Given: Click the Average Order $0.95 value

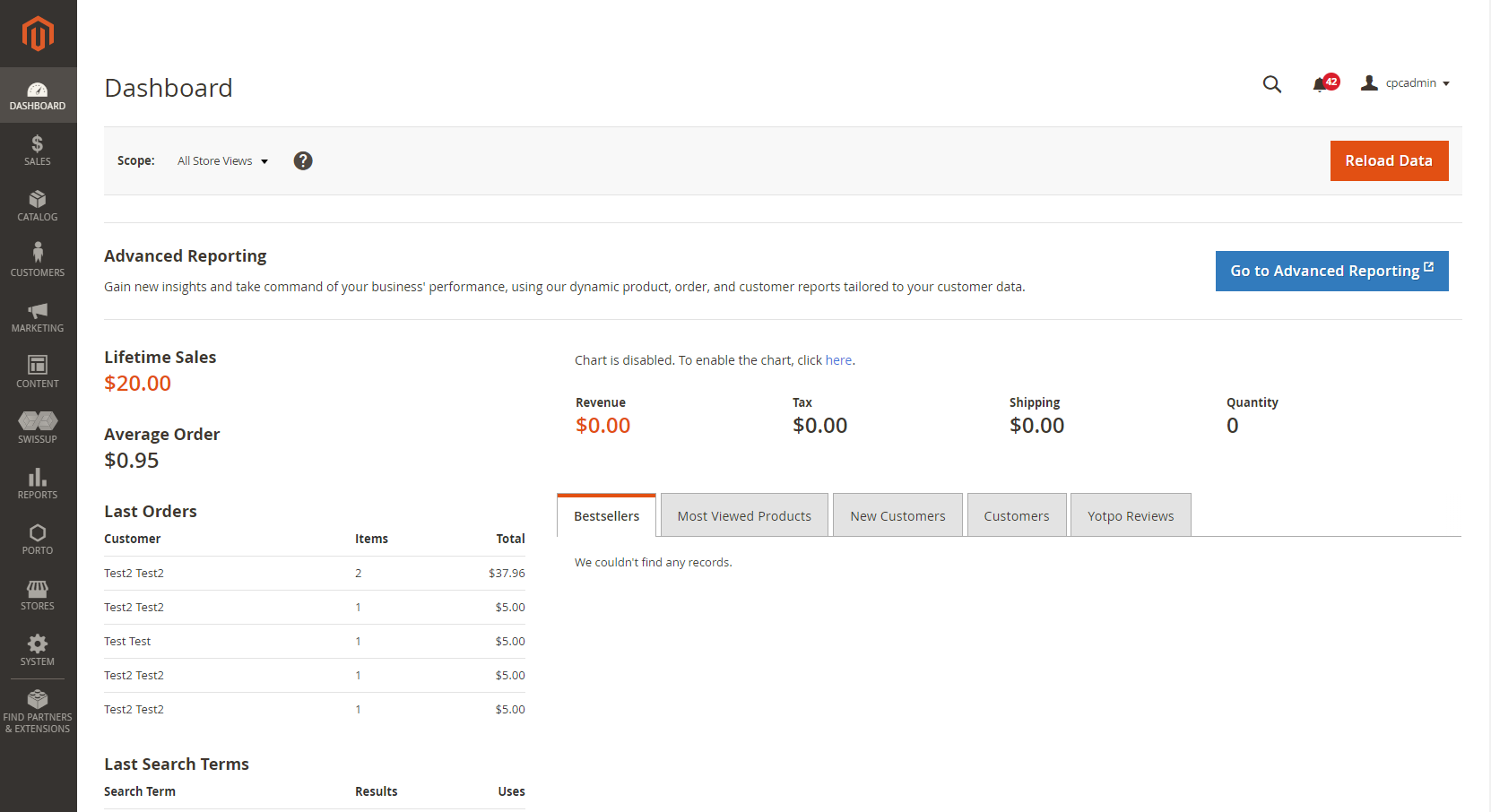Looking at the screenshot, I should 132,461.
